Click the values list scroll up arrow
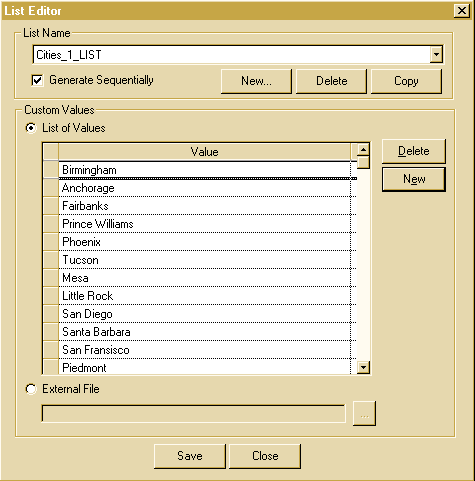Screen dimensions: 475x481 363,149
